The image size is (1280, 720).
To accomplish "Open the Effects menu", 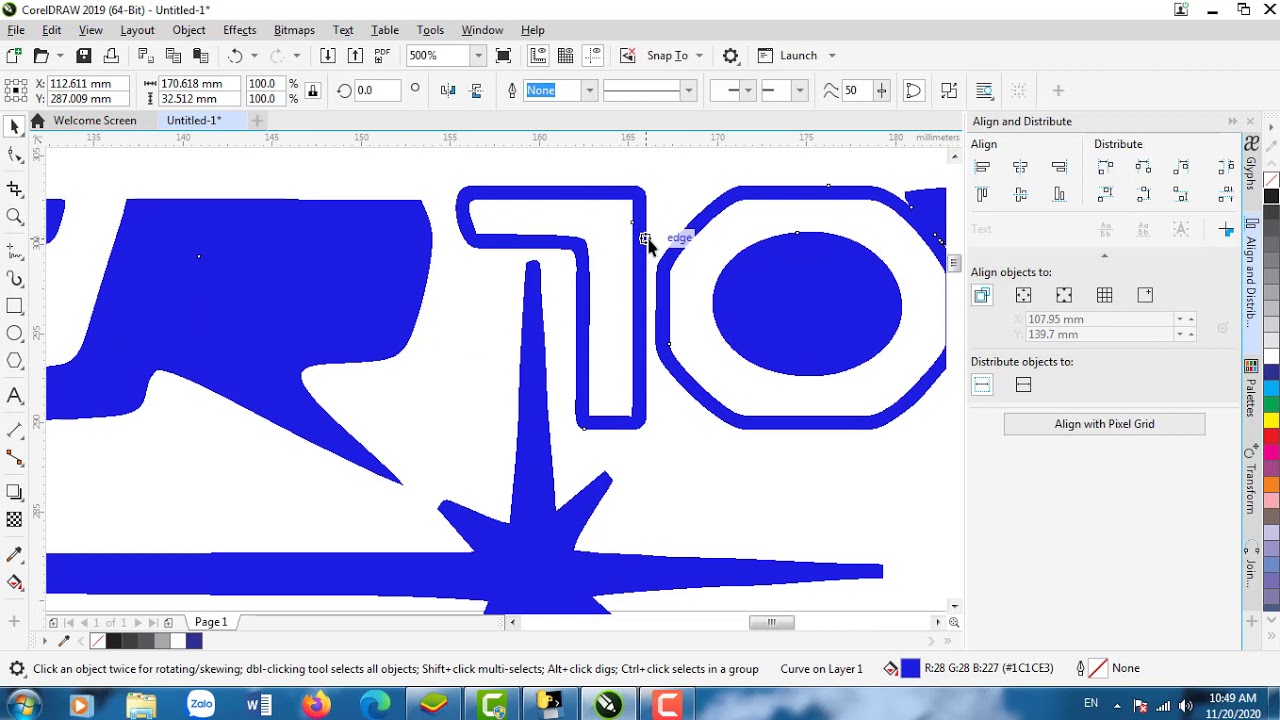I will [239, 30].
